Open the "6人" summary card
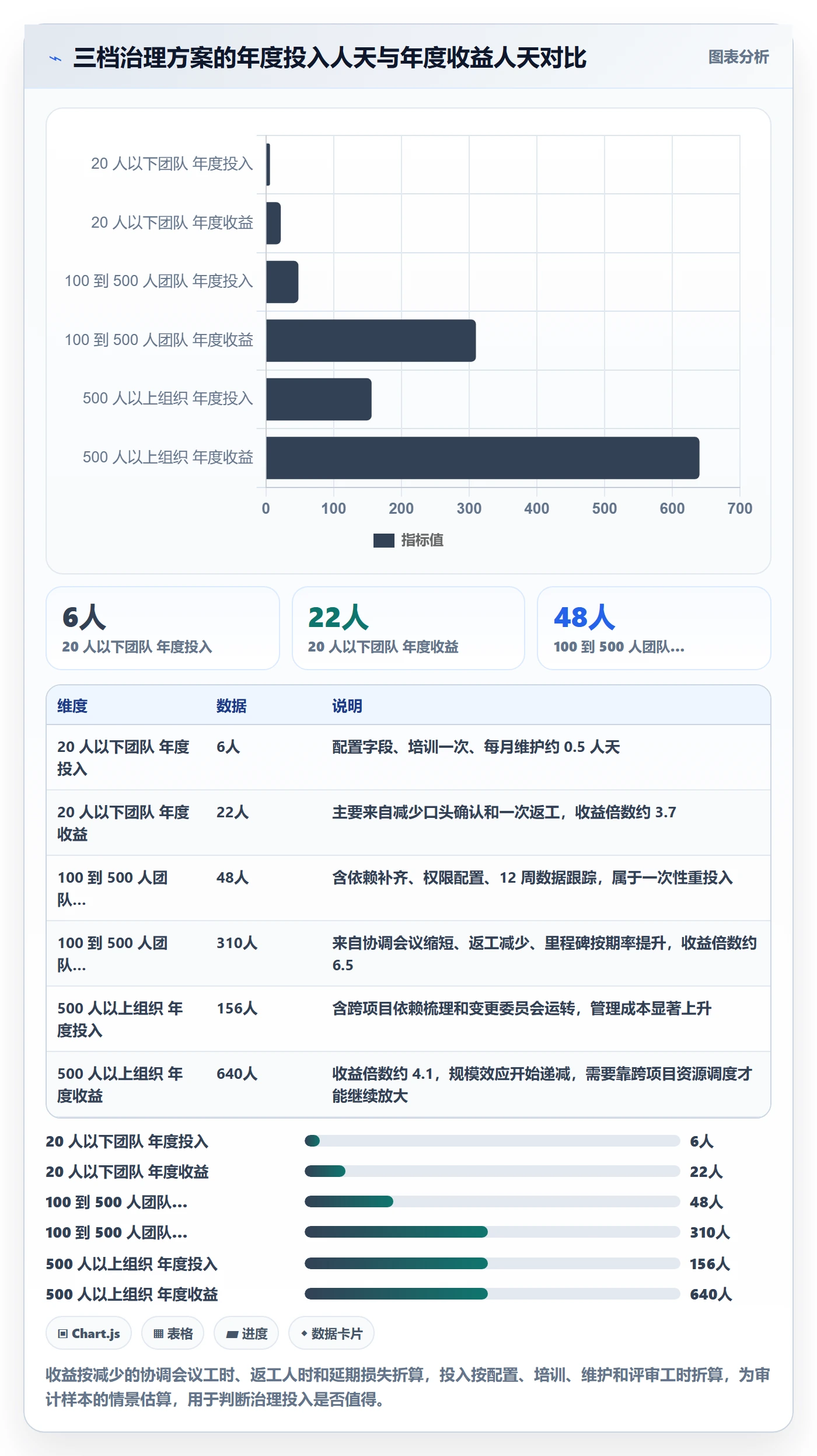Image resolution: width=817 pixels, height=1456 pixels. click(163, 628)
